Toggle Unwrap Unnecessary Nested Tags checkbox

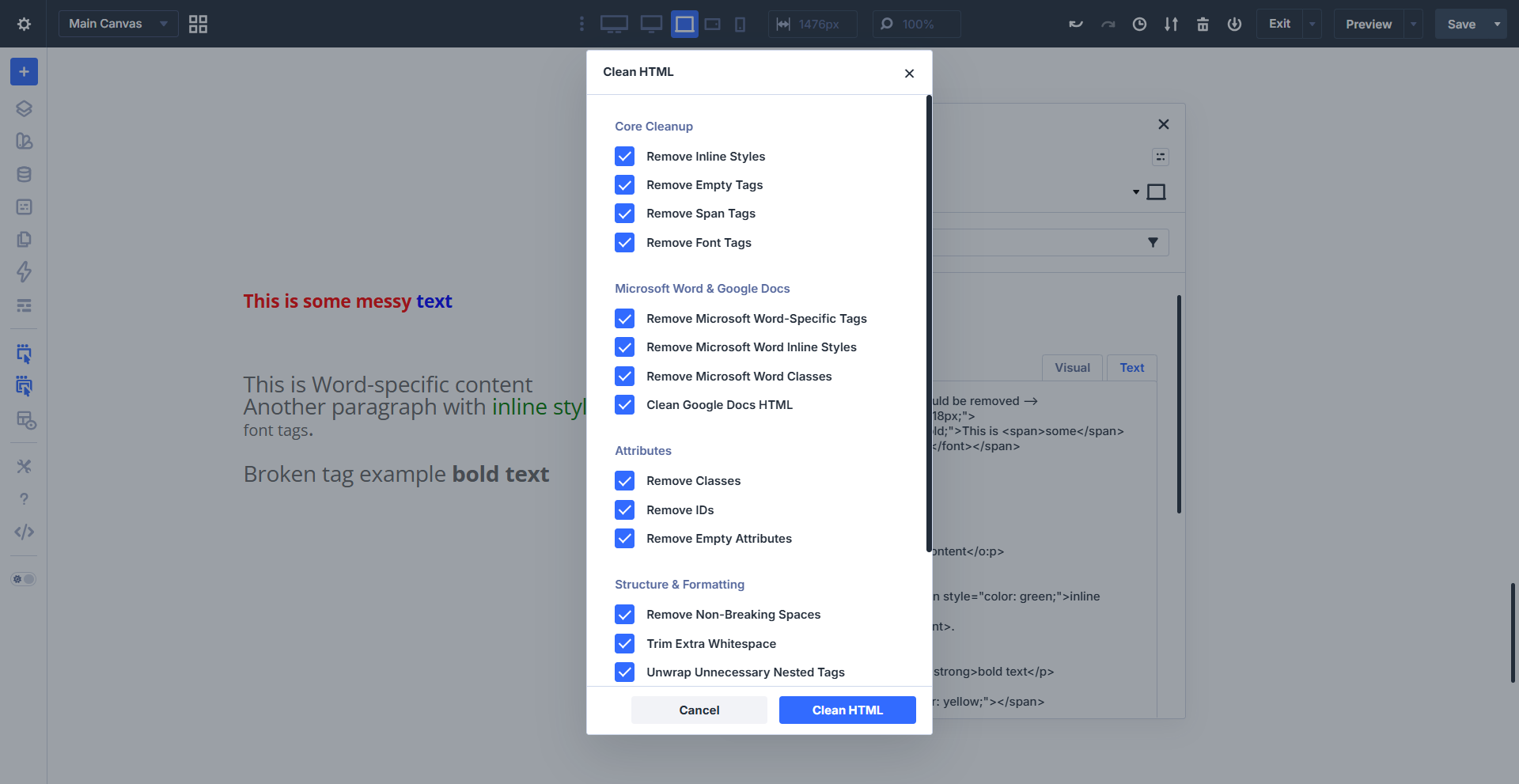(x=625, y=672)
